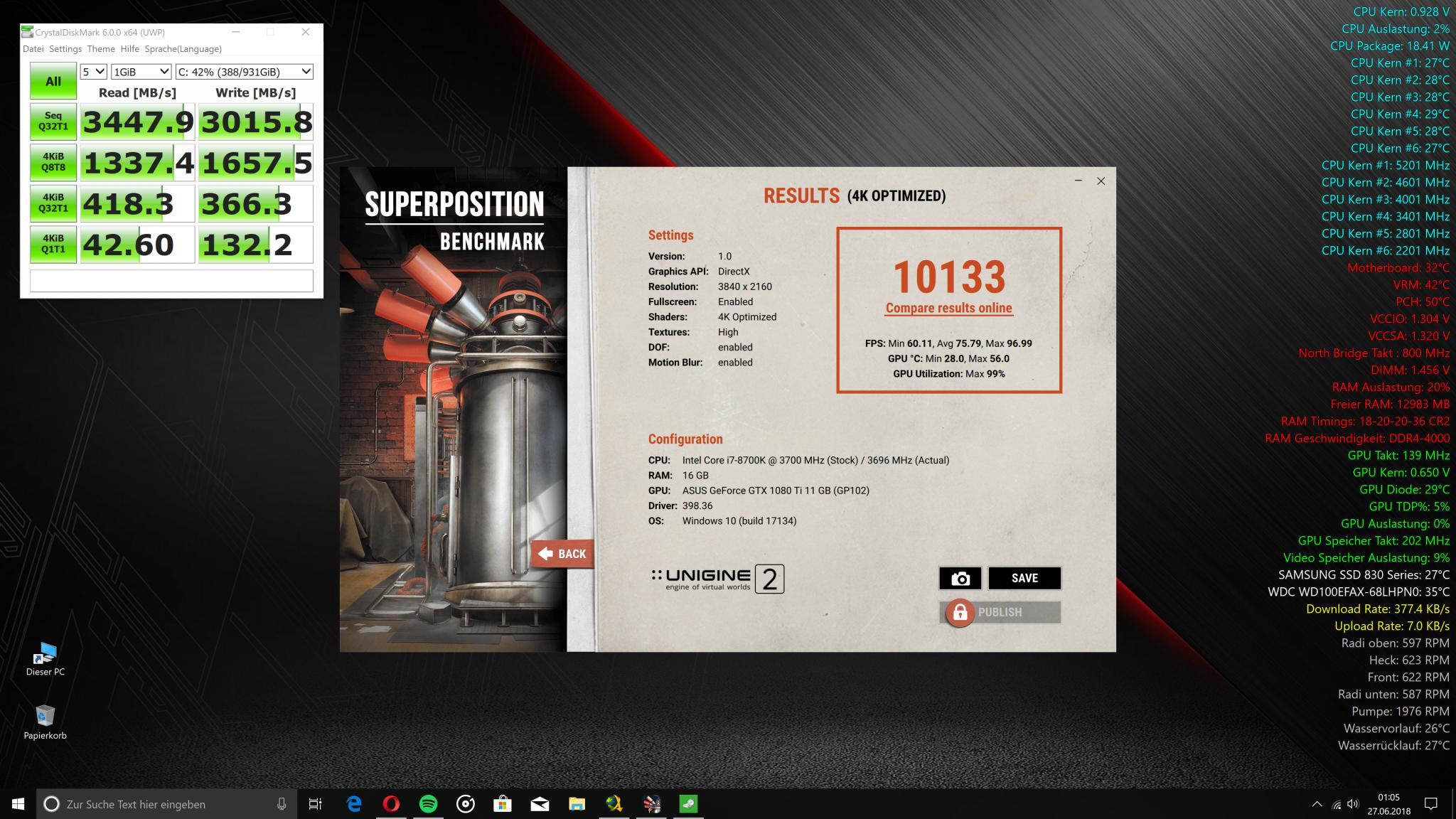
Task: Click the locked PUBLISH button
Action: (x=1000, y=612)
